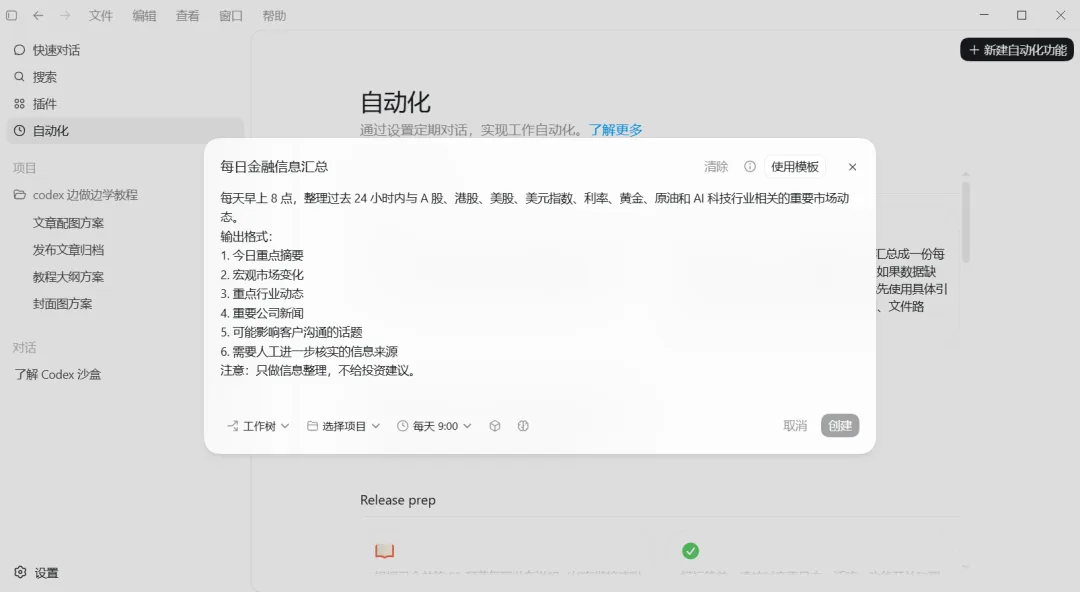Click the line 6. 需要人工进一步核实的信息来源
1080x592 pixels.
click(x=309, y=351)
